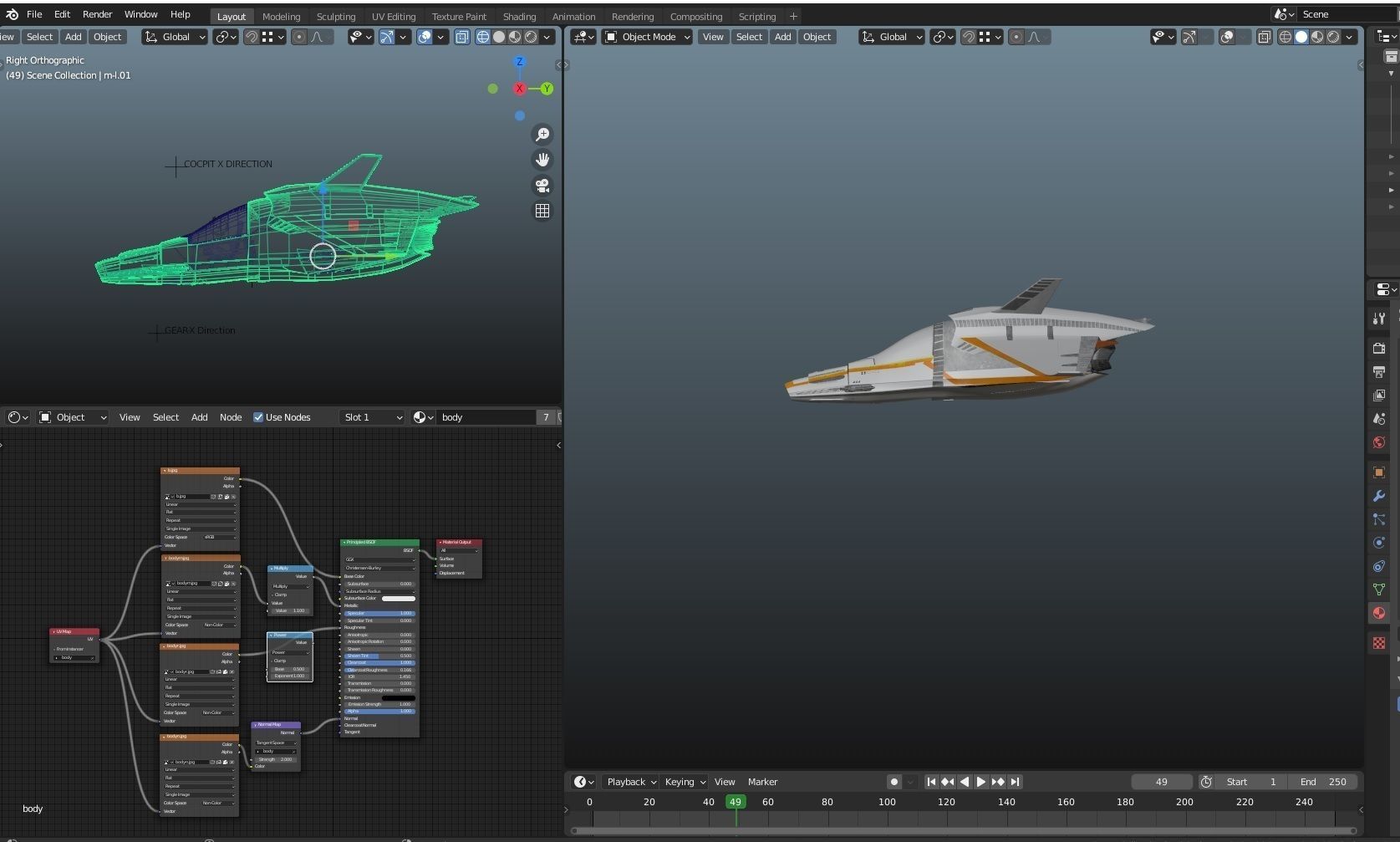The height and width of the screenshot is (842, 1400).
Task: Jump to timeline end frame button
Action: coord(1015,782)
